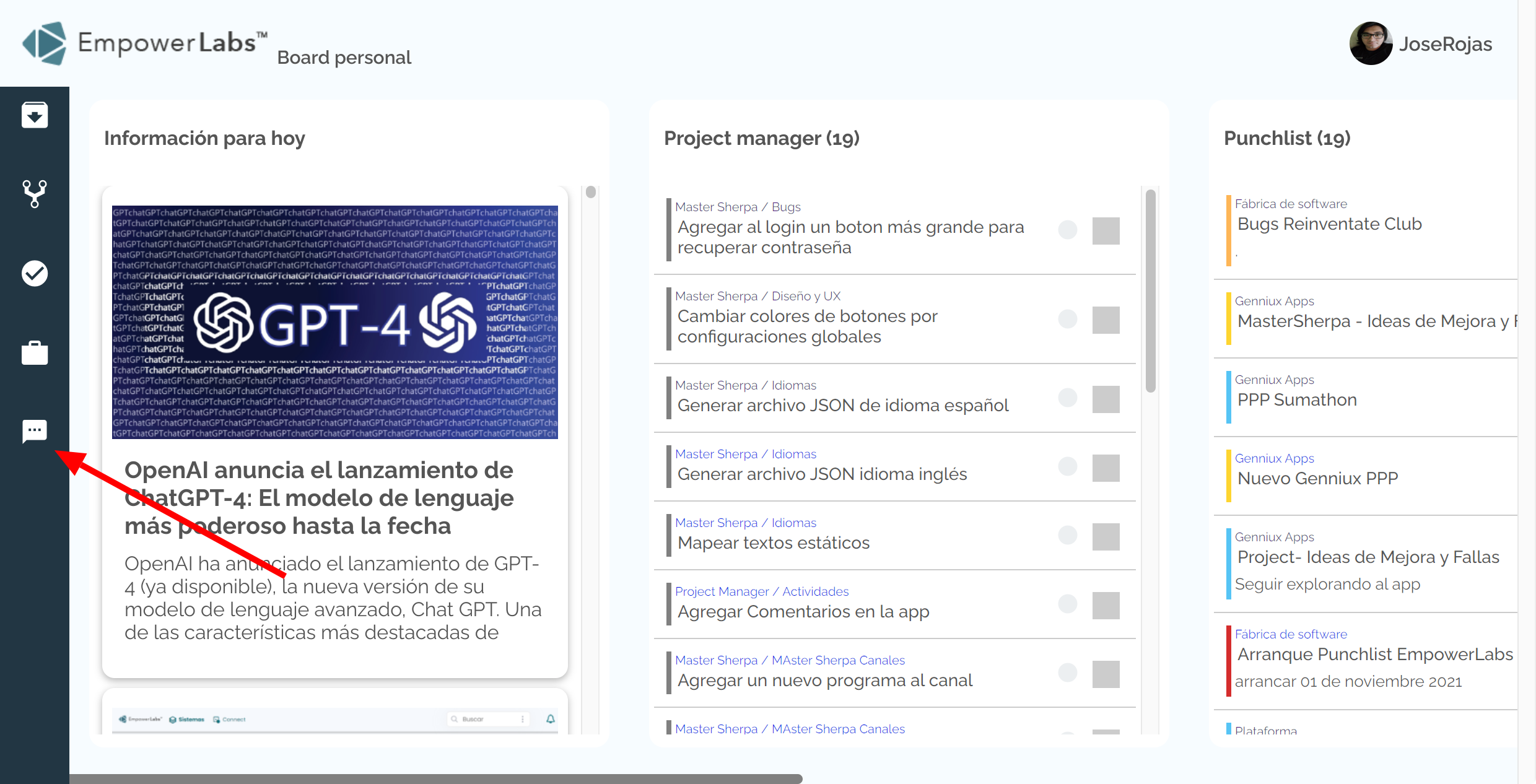Click gray square beside 'Agregar al login un boton'

(x=1106, y=231)
